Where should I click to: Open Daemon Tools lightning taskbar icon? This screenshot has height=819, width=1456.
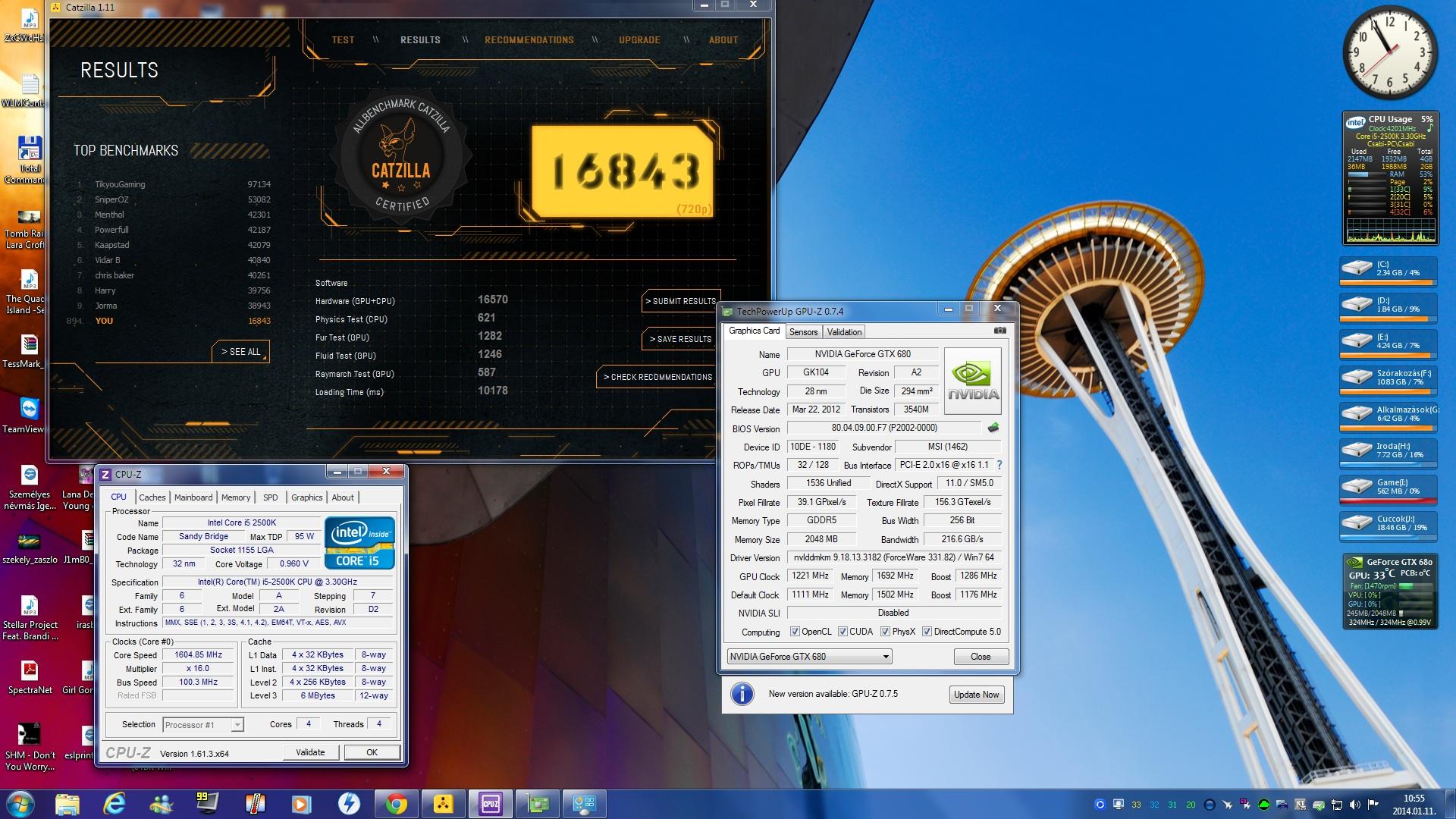pyautogui.click(x=349, y=804)
